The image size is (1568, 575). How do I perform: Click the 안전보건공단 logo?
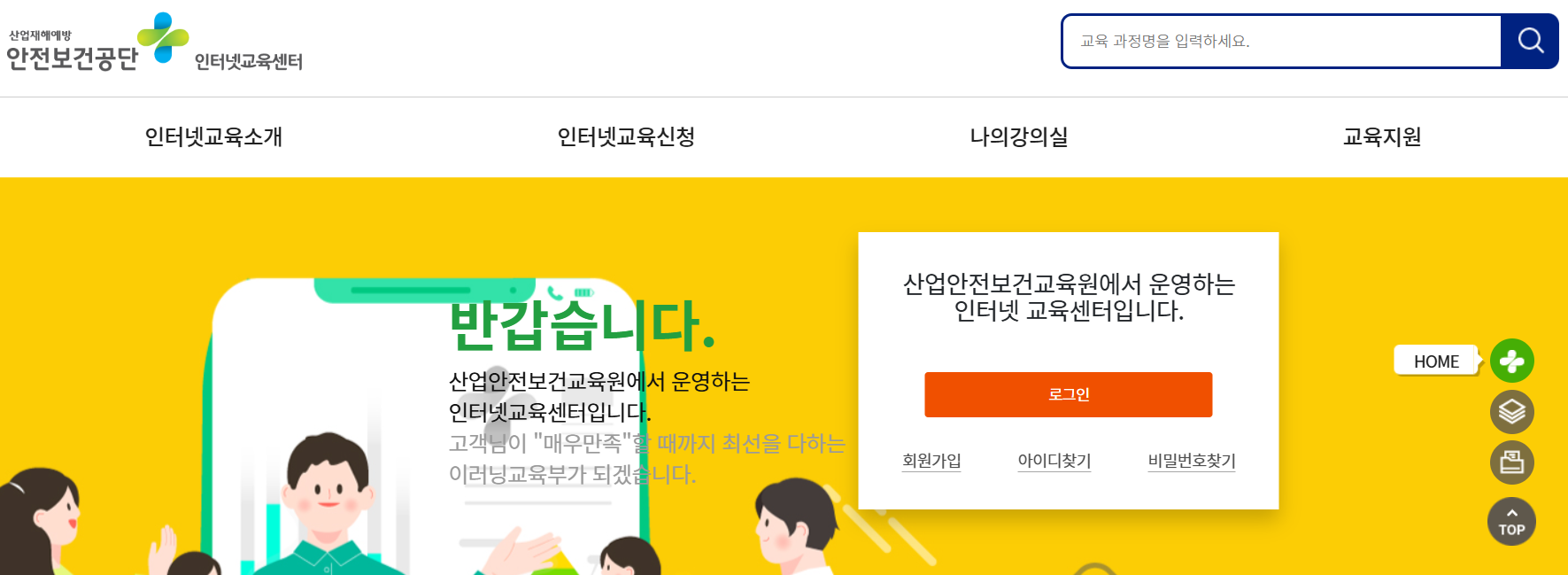pyautogui.click(x=73, y=51)
